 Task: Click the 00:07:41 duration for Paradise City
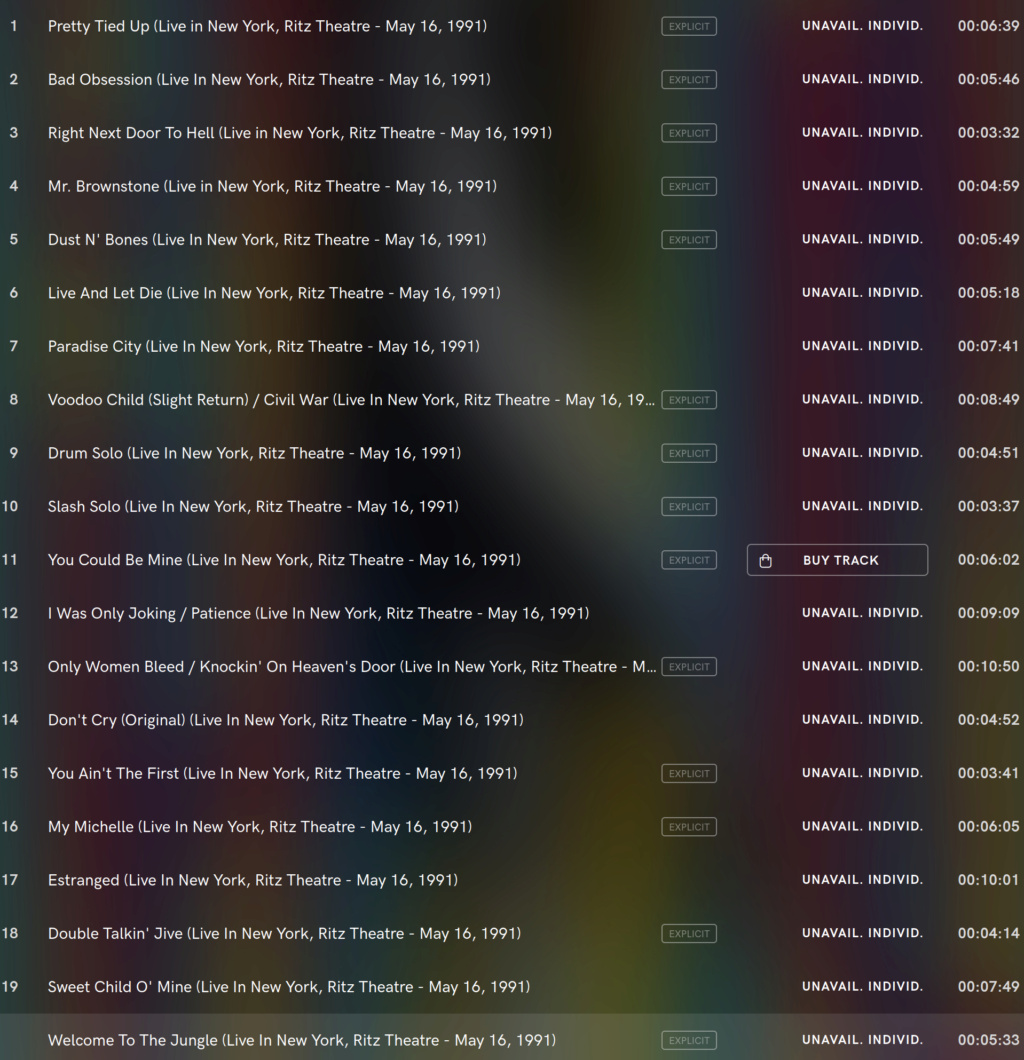click(x=988, y=346)
